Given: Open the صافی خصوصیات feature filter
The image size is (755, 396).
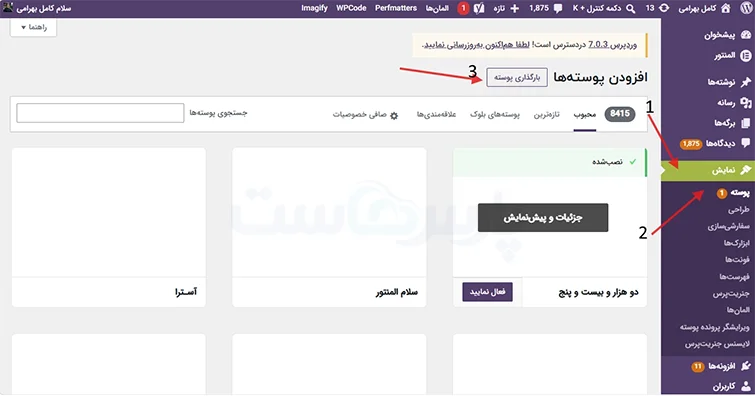Looking at the screenshot, I should (365, 115).
